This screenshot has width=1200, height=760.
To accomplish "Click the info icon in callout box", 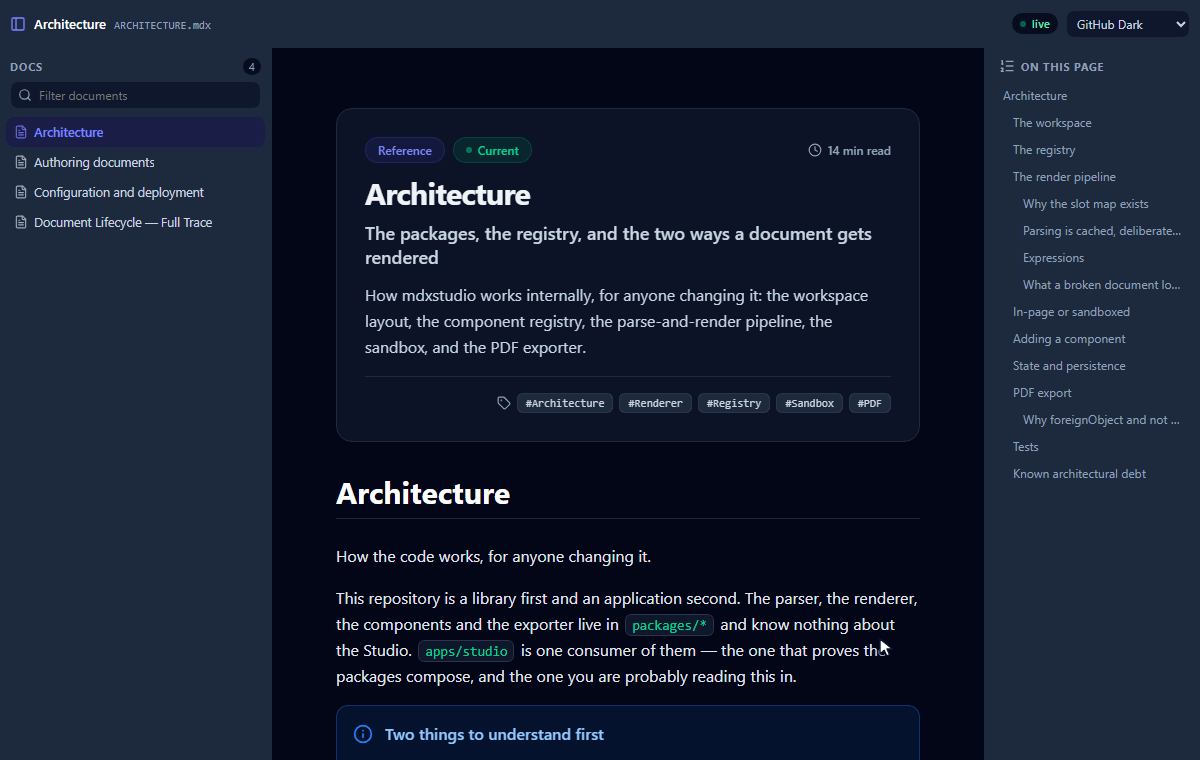I will pyautogui.click(x=363, y=735).
